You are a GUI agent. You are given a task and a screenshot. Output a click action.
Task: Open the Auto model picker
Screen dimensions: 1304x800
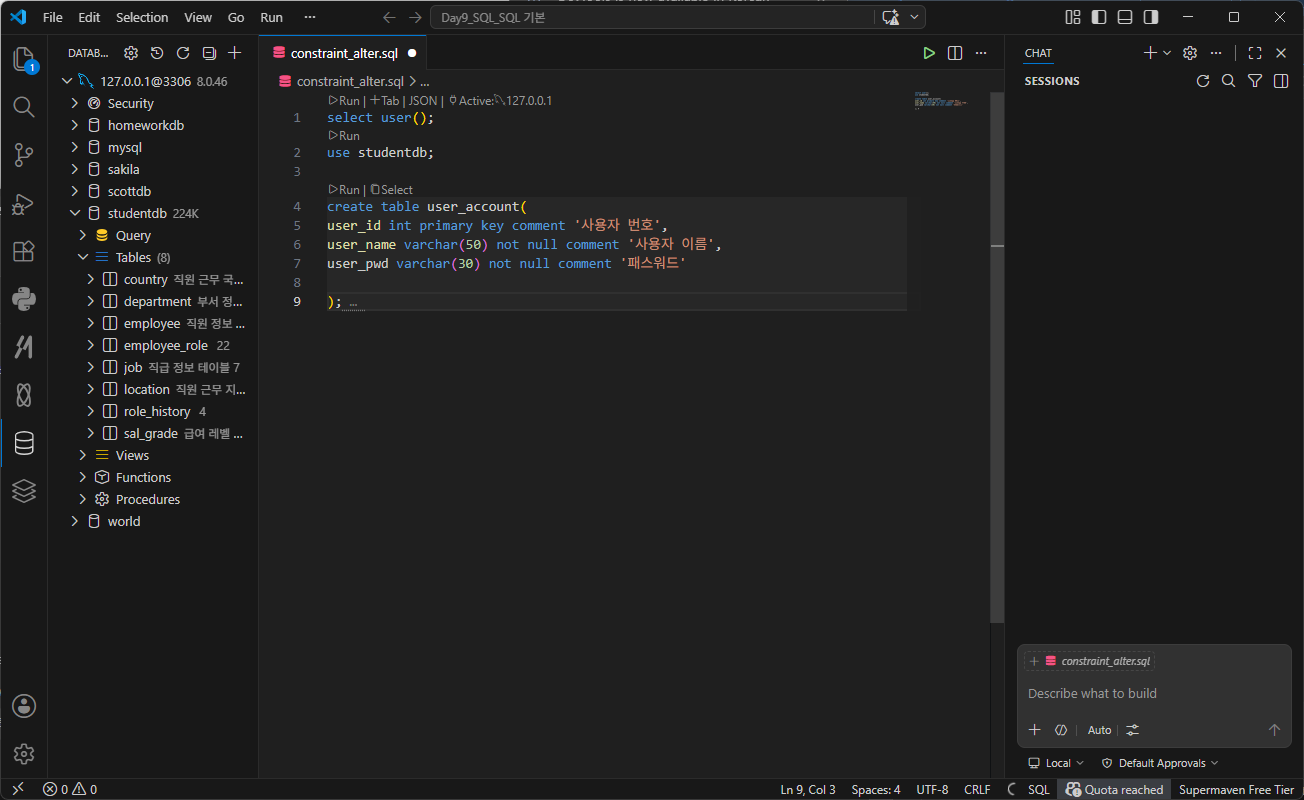pos(1099,730)
